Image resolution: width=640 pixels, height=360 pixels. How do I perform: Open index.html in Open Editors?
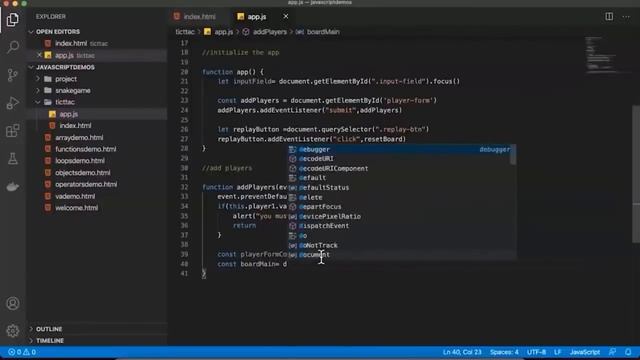71,43
